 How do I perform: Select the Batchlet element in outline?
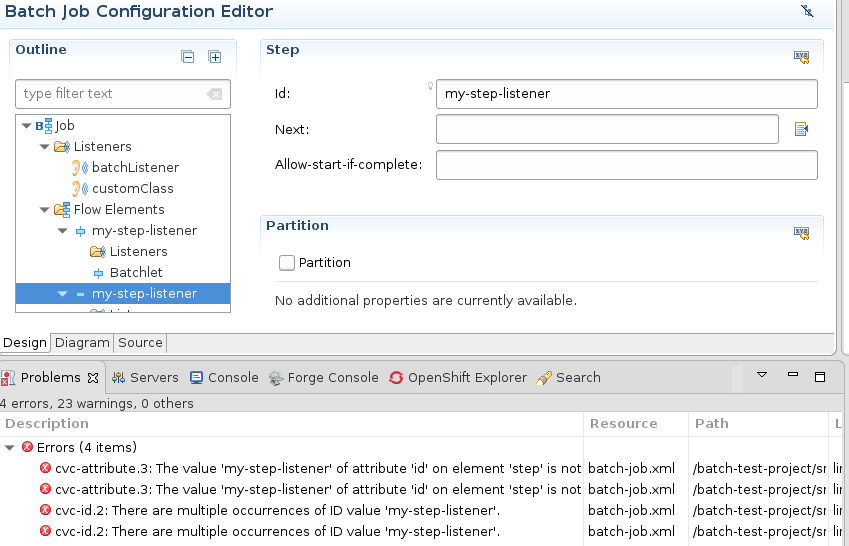pos(136,272)
